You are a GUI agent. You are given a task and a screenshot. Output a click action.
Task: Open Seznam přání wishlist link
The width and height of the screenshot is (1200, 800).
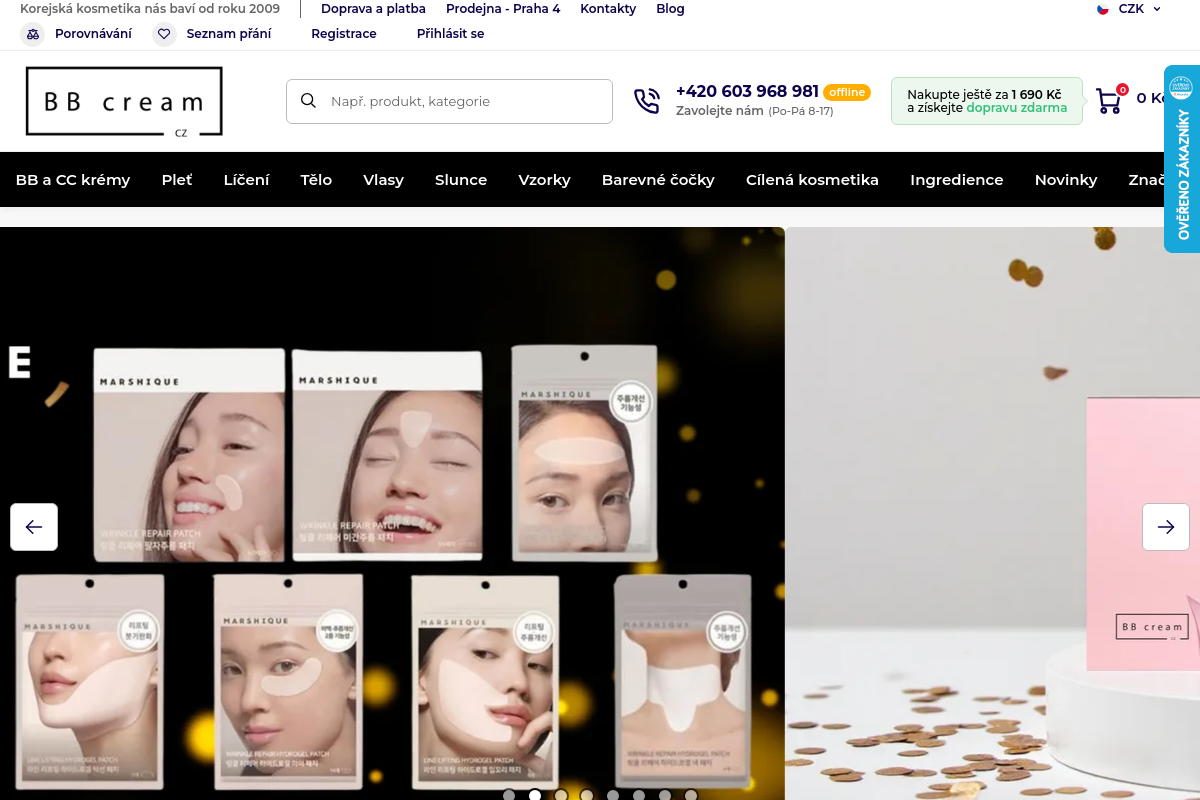pyautogui.click(x=229, y=34)
